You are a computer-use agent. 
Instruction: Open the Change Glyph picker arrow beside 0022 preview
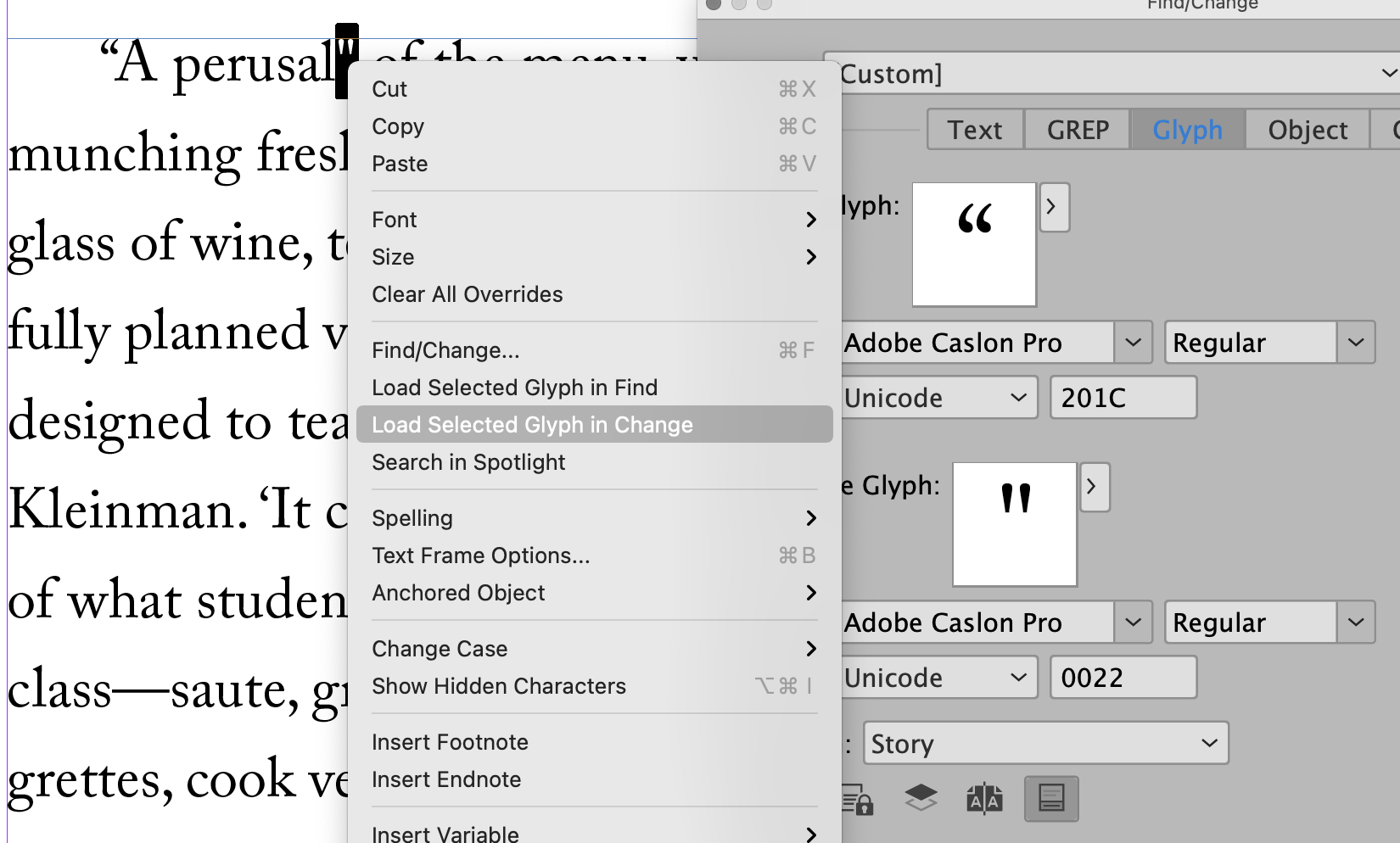(x=1095, y=487)
